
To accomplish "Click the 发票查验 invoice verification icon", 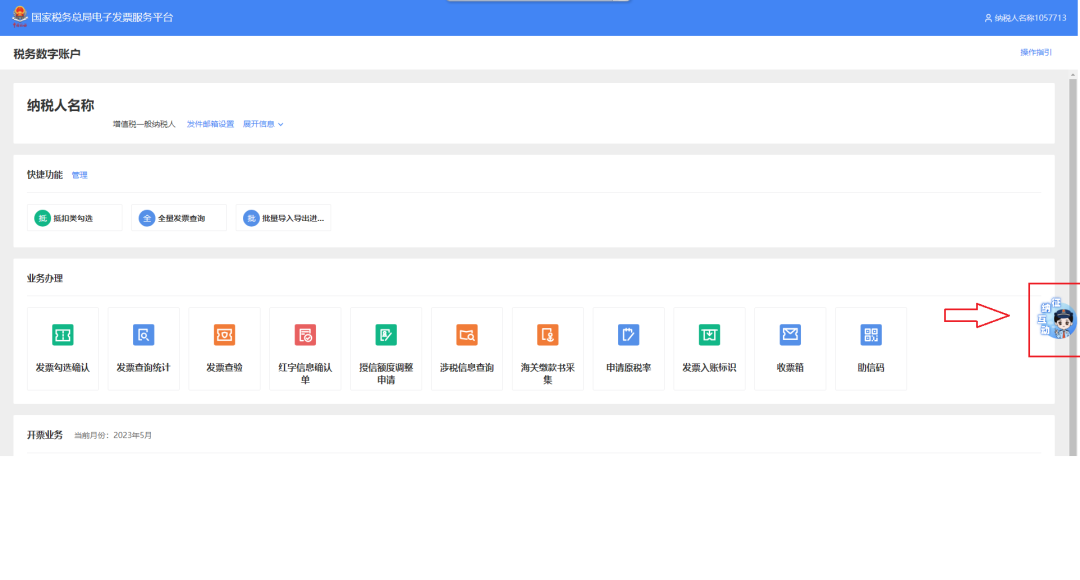I will [225, 335].
